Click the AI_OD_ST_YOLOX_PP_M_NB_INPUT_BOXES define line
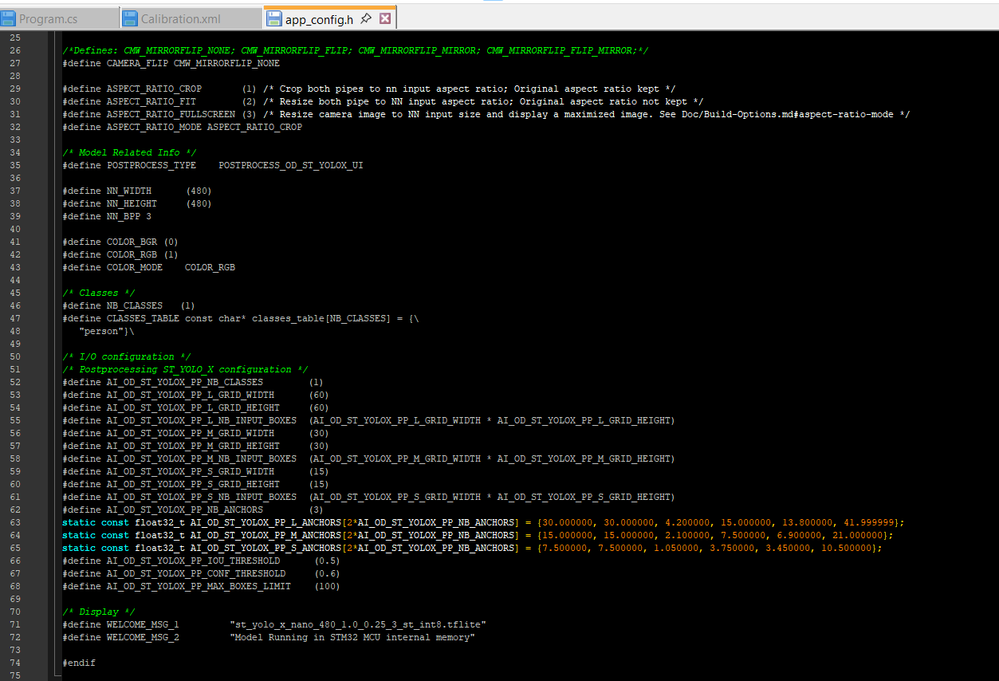The image size is (999, 681). point(368,458)
